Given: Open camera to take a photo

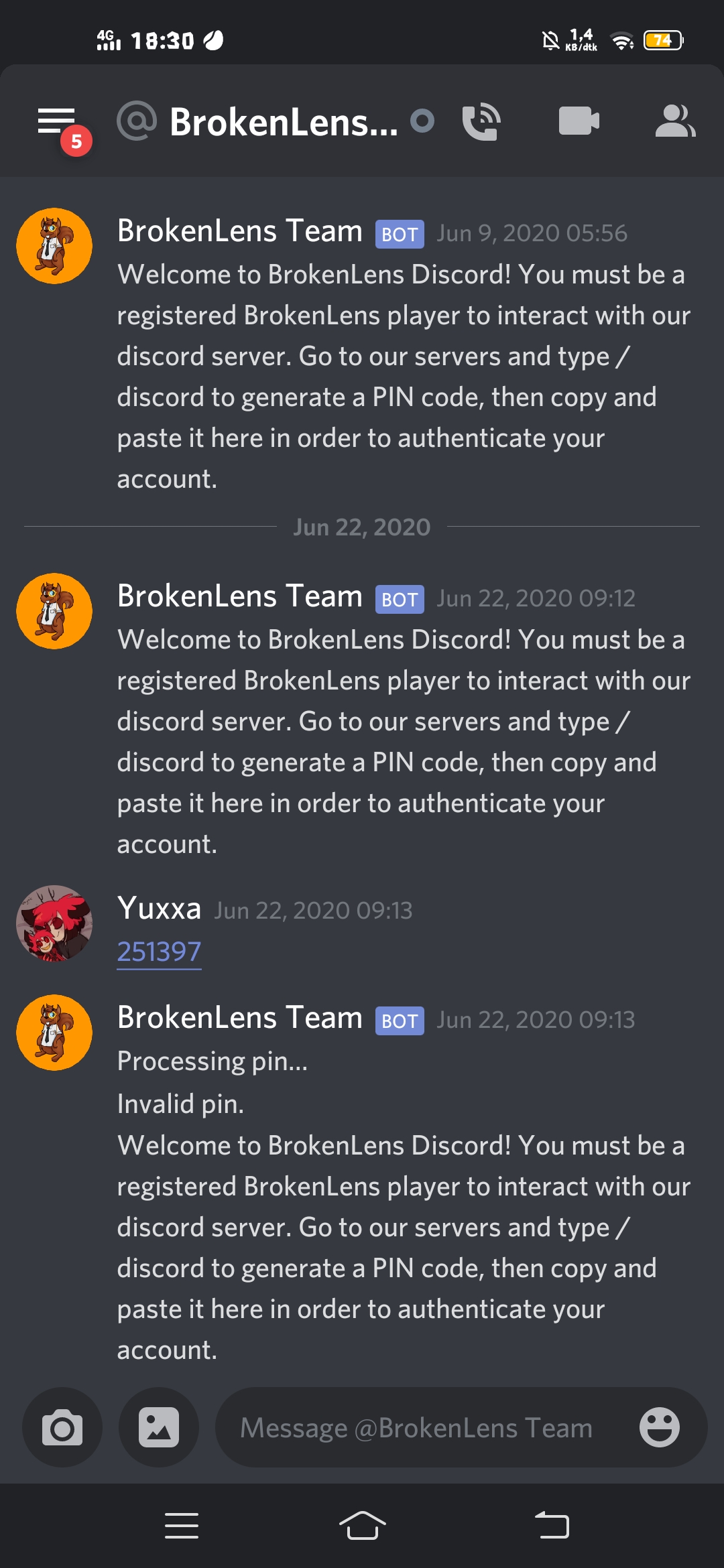Looking at the screenshot, I should tap(62, 1427).
